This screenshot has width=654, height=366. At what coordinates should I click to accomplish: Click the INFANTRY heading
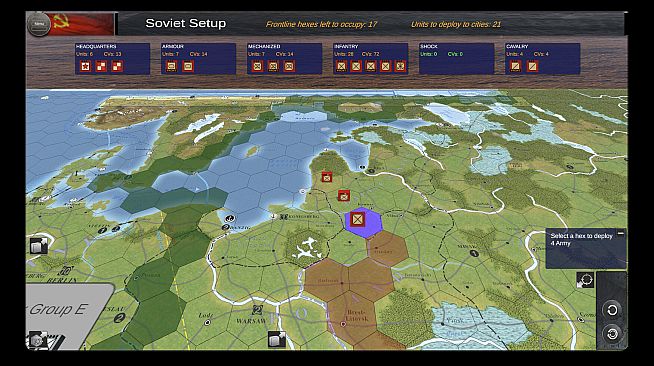point(346,46)
